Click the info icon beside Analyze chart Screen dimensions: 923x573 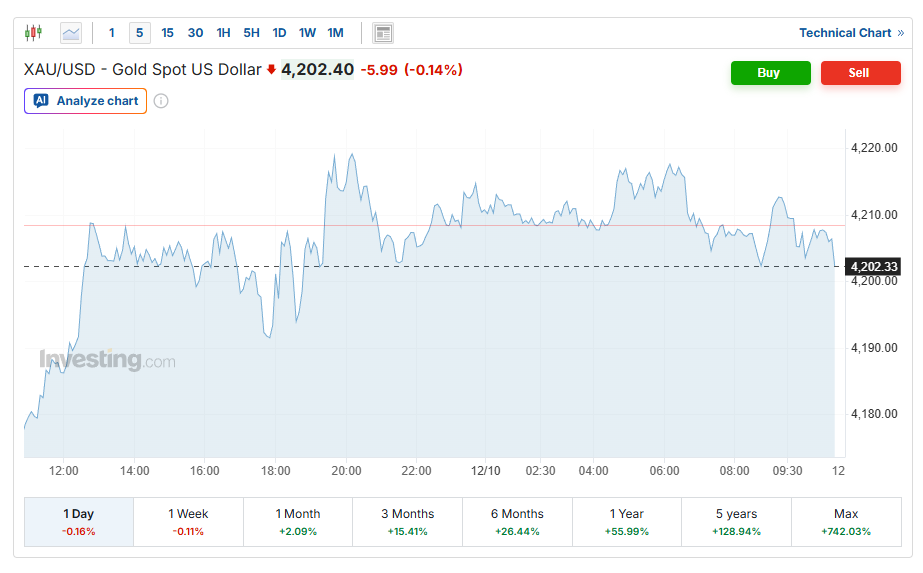161,101
